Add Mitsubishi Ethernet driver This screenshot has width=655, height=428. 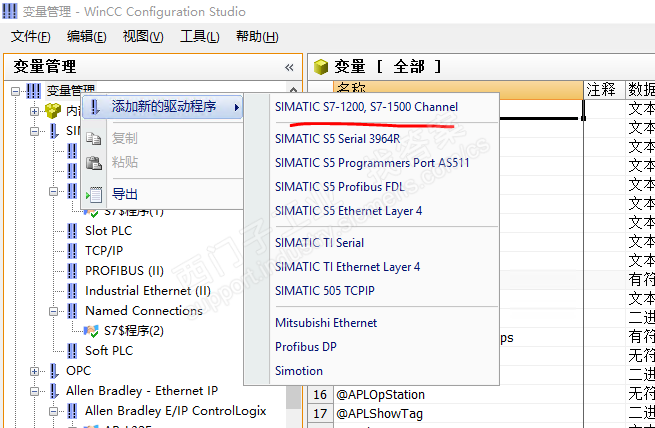coord(326,323)
